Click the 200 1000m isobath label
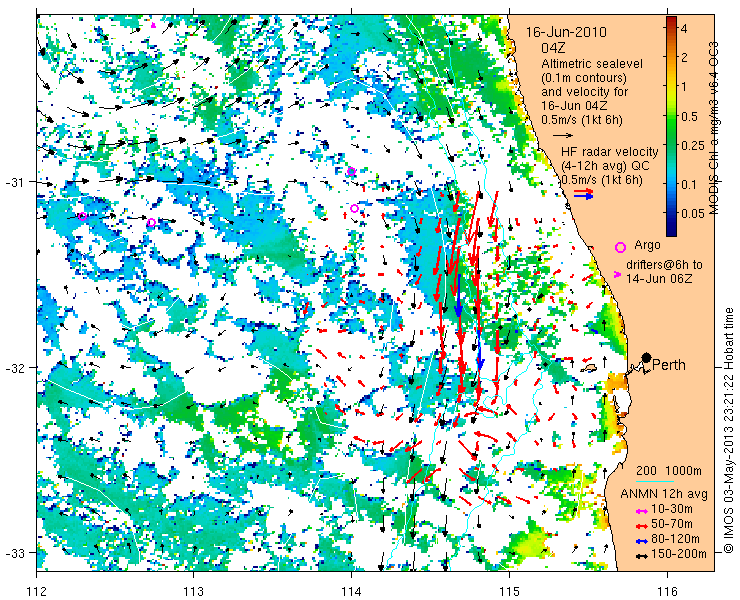 [x=669, y=471]
